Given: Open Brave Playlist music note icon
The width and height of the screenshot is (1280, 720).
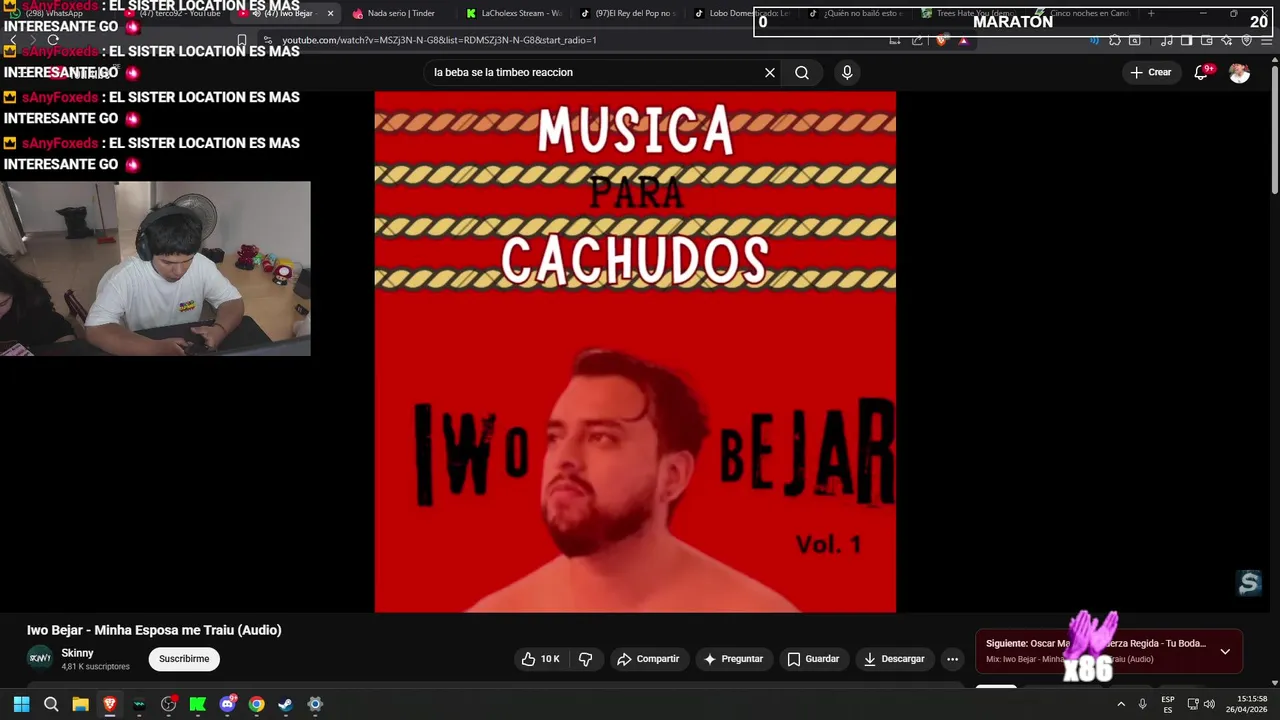Looking at the screenshot, I should click(1167, 40).
